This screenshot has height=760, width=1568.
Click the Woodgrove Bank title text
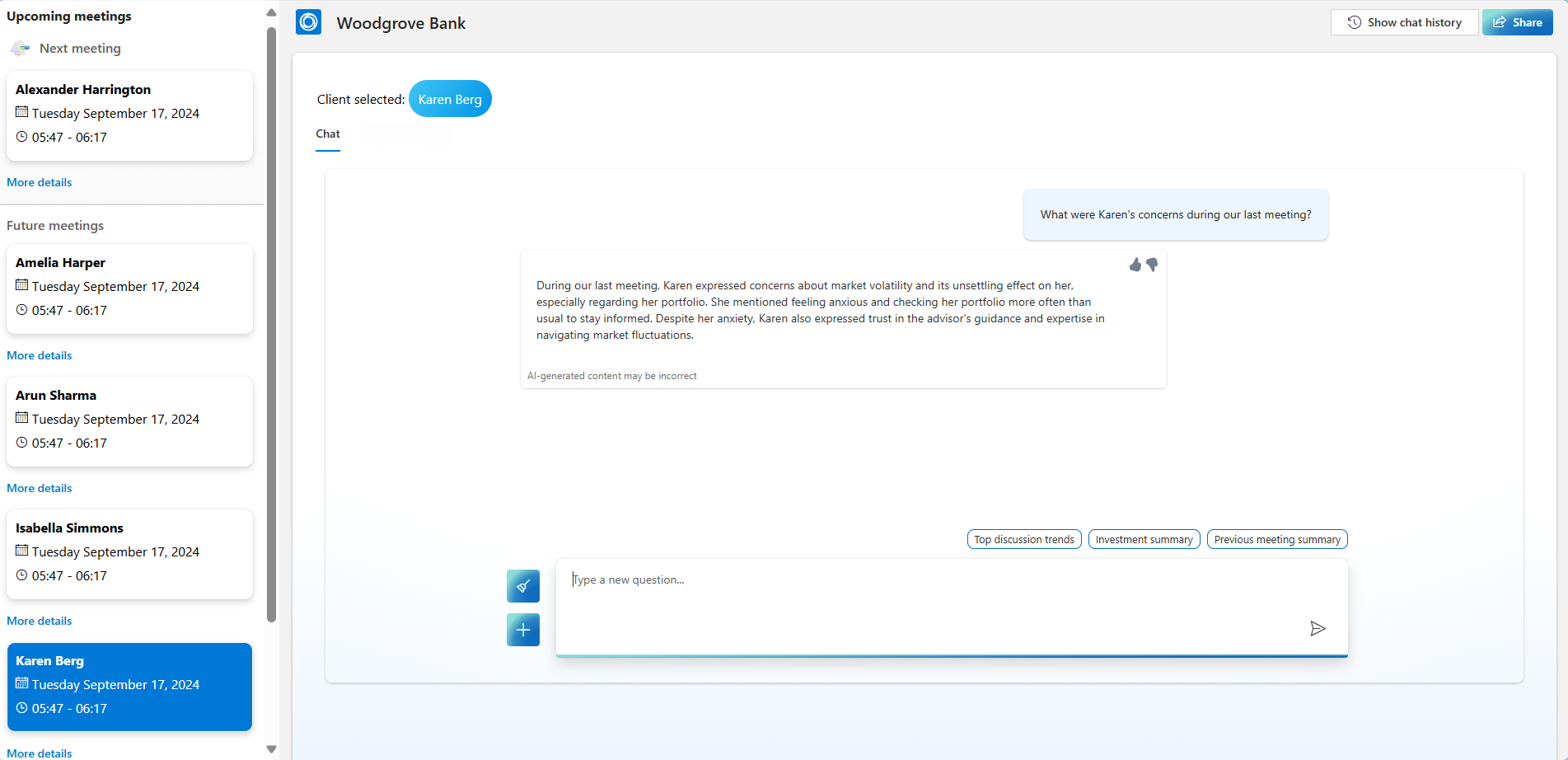pyautogui.click(x=401, y=23)
